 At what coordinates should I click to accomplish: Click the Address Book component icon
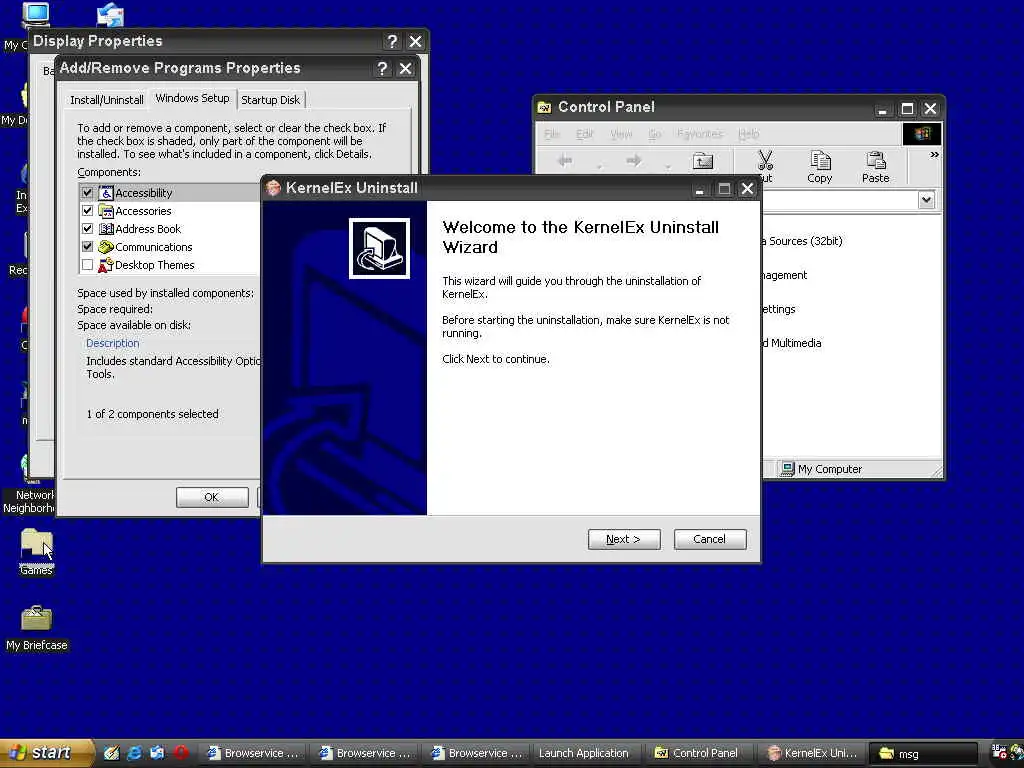click(x=106, y=229)
